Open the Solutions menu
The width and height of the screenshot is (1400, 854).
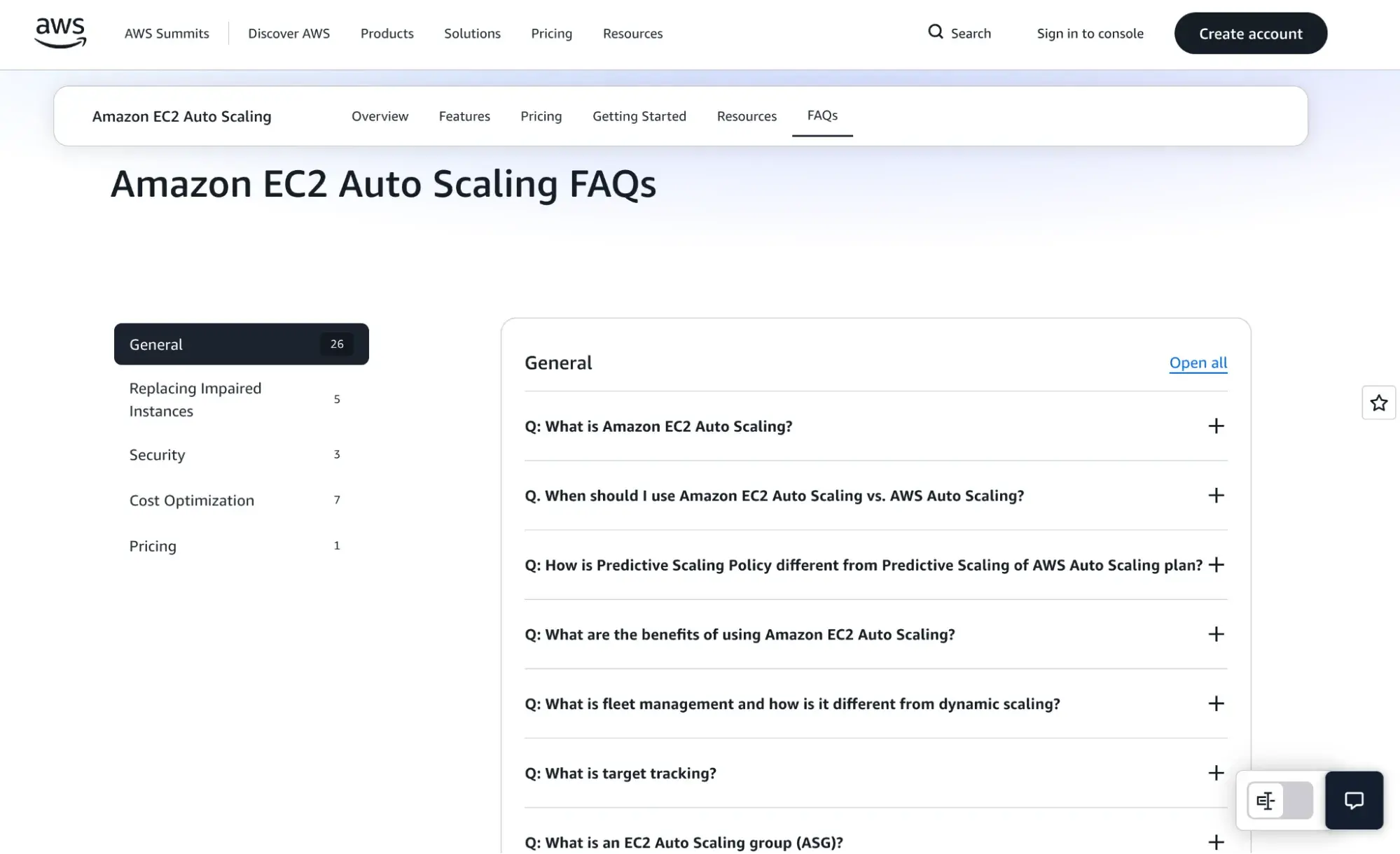tap(472, 34)
